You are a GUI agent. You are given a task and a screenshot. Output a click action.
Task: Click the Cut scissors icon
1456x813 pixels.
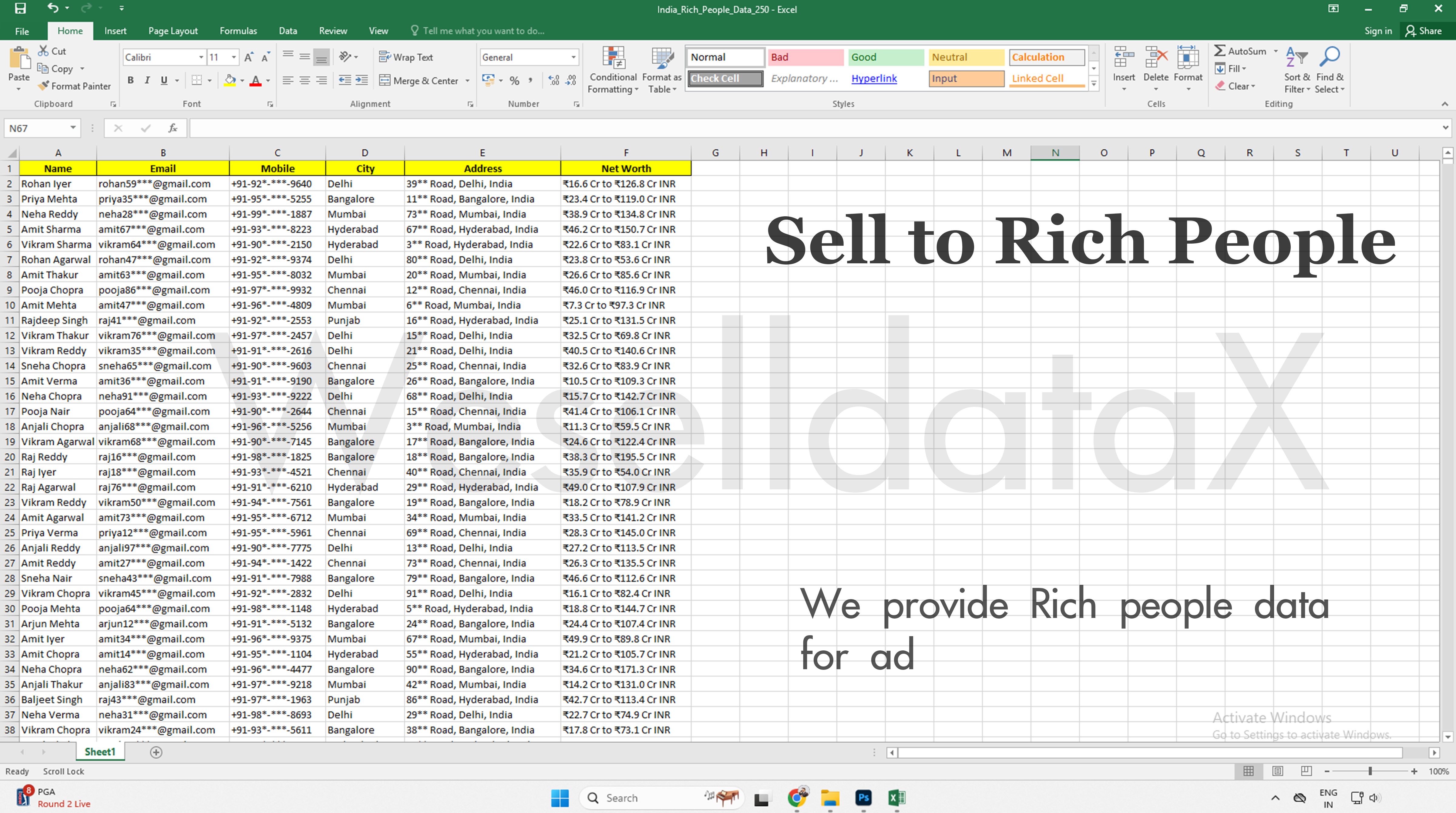click(44, 51)
